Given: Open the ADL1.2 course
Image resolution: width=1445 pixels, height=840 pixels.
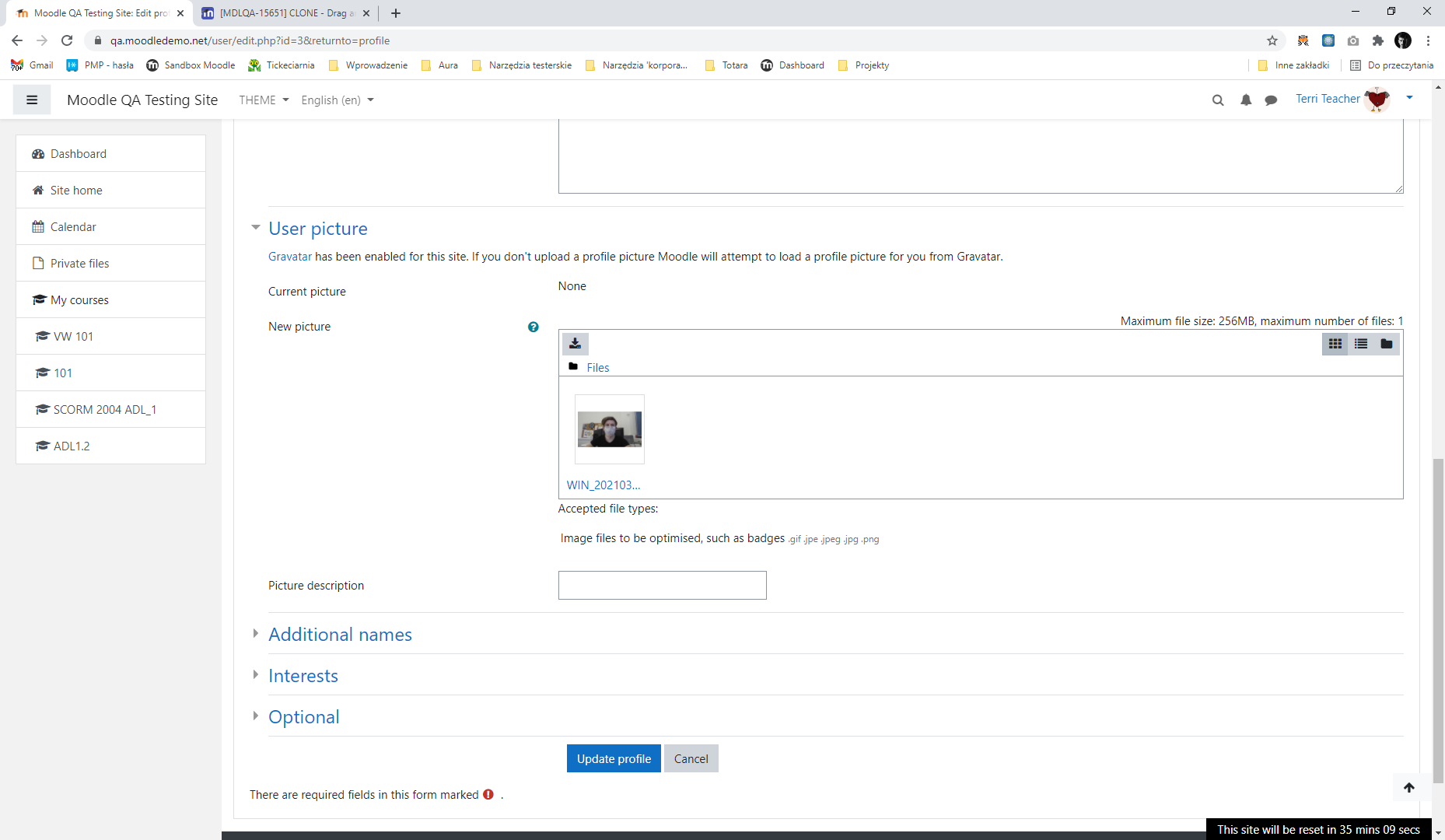Looking at the screenshot, I should click(x=110, y=446).
